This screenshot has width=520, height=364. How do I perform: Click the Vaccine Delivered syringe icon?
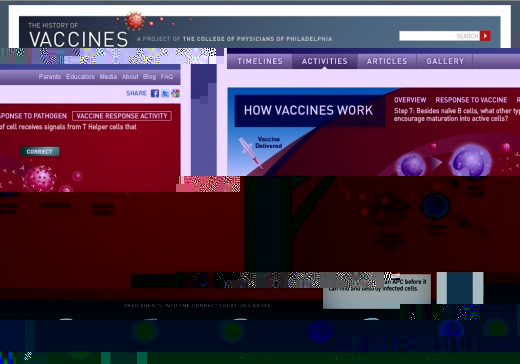tap(250, 152)
